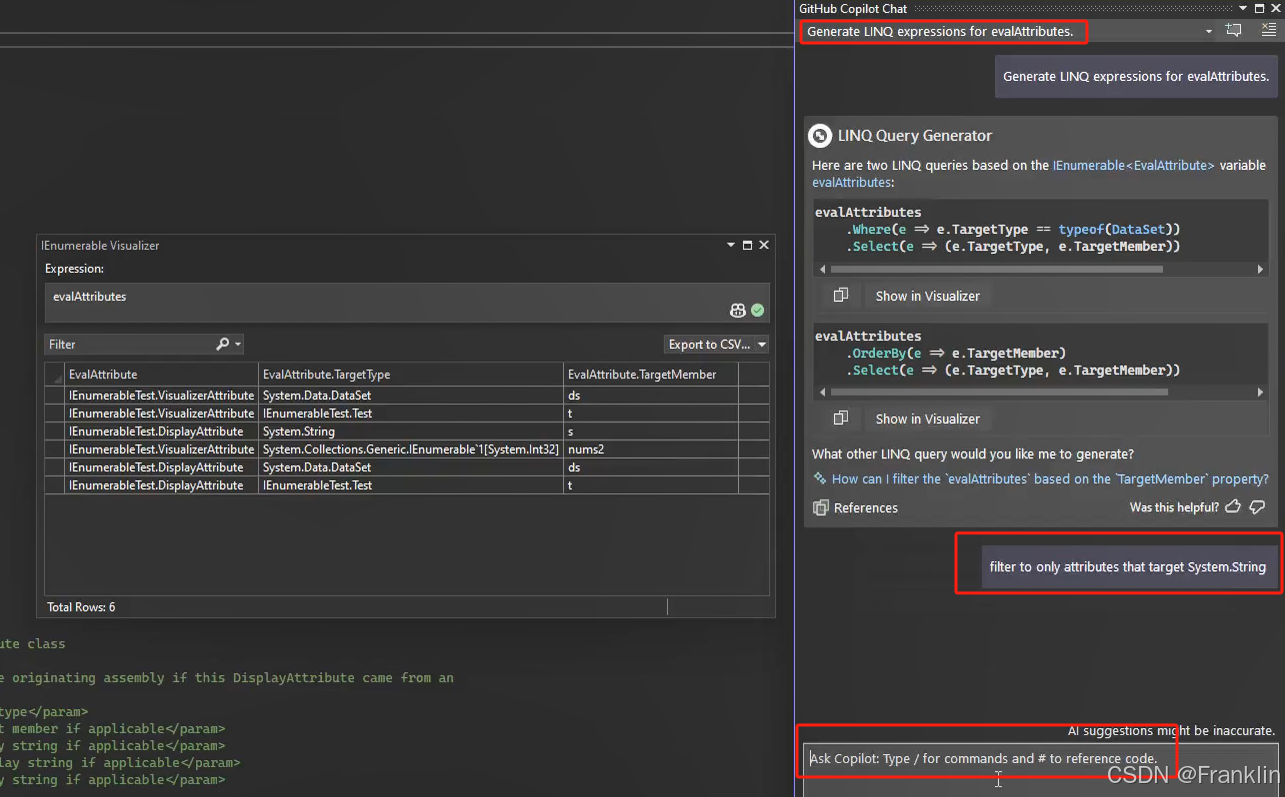
Task: Maximize the GitHub Copilot Chat panel
Action: [x=1259, y=9]
